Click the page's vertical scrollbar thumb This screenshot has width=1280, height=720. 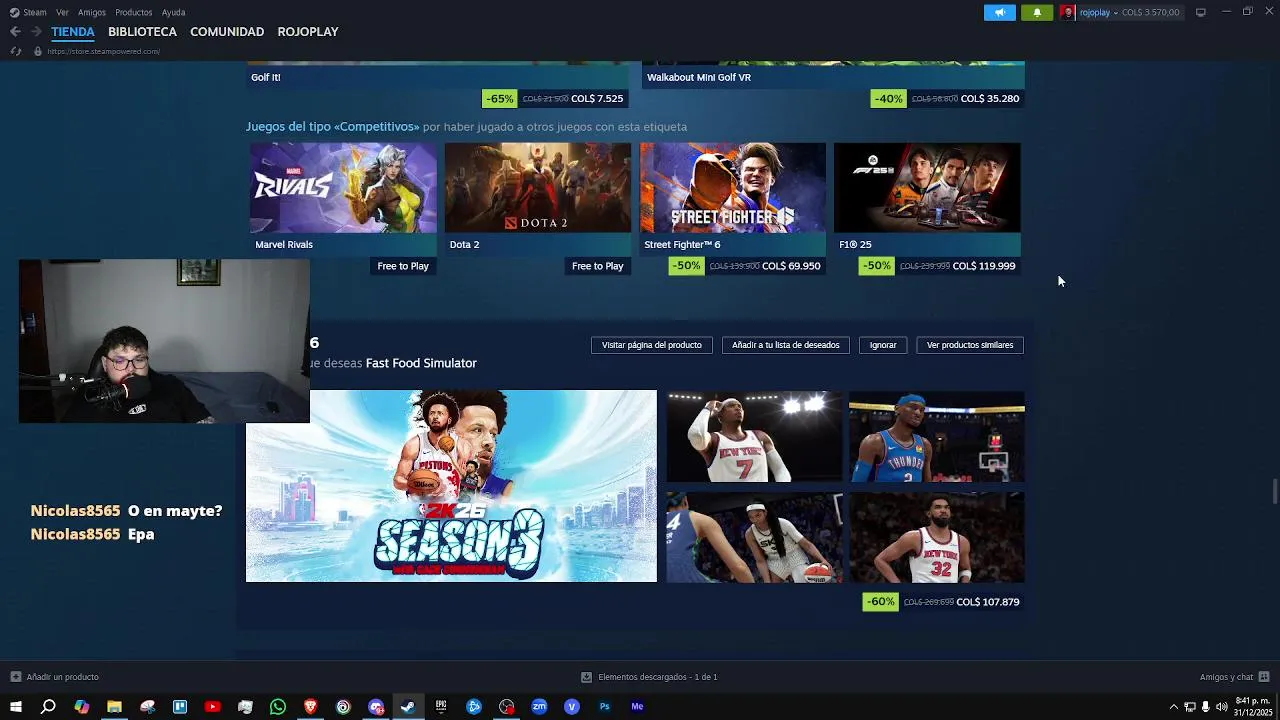pos(1274,492)
